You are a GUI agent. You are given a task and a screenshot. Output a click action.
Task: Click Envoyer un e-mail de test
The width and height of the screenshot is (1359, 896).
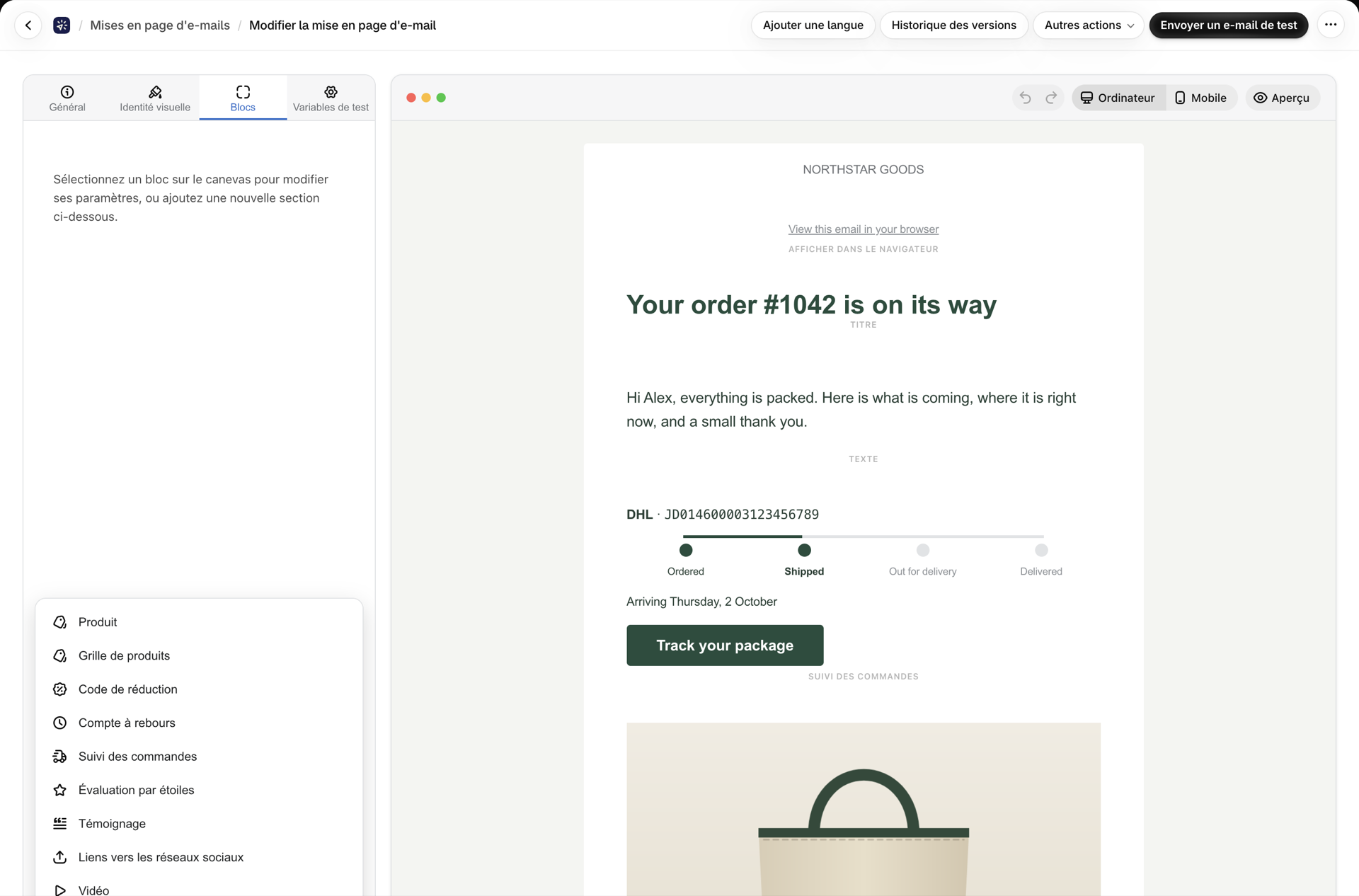coord(1228,25)
